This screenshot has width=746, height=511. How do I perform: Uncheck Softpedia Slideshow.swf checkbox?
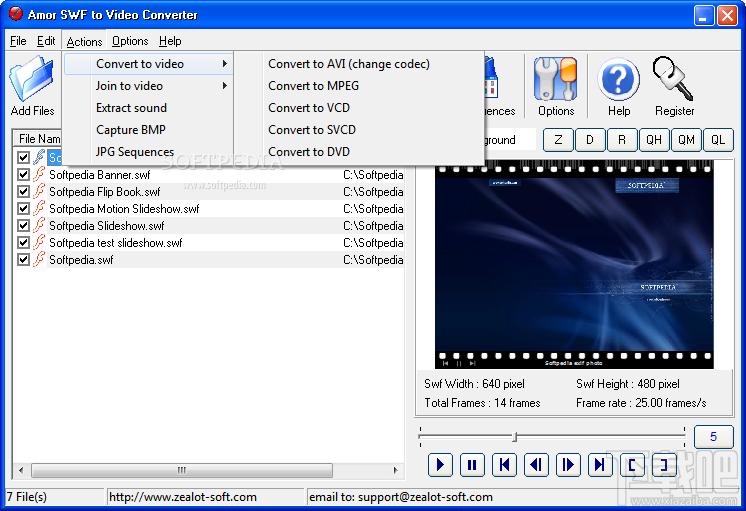point(23,226)
